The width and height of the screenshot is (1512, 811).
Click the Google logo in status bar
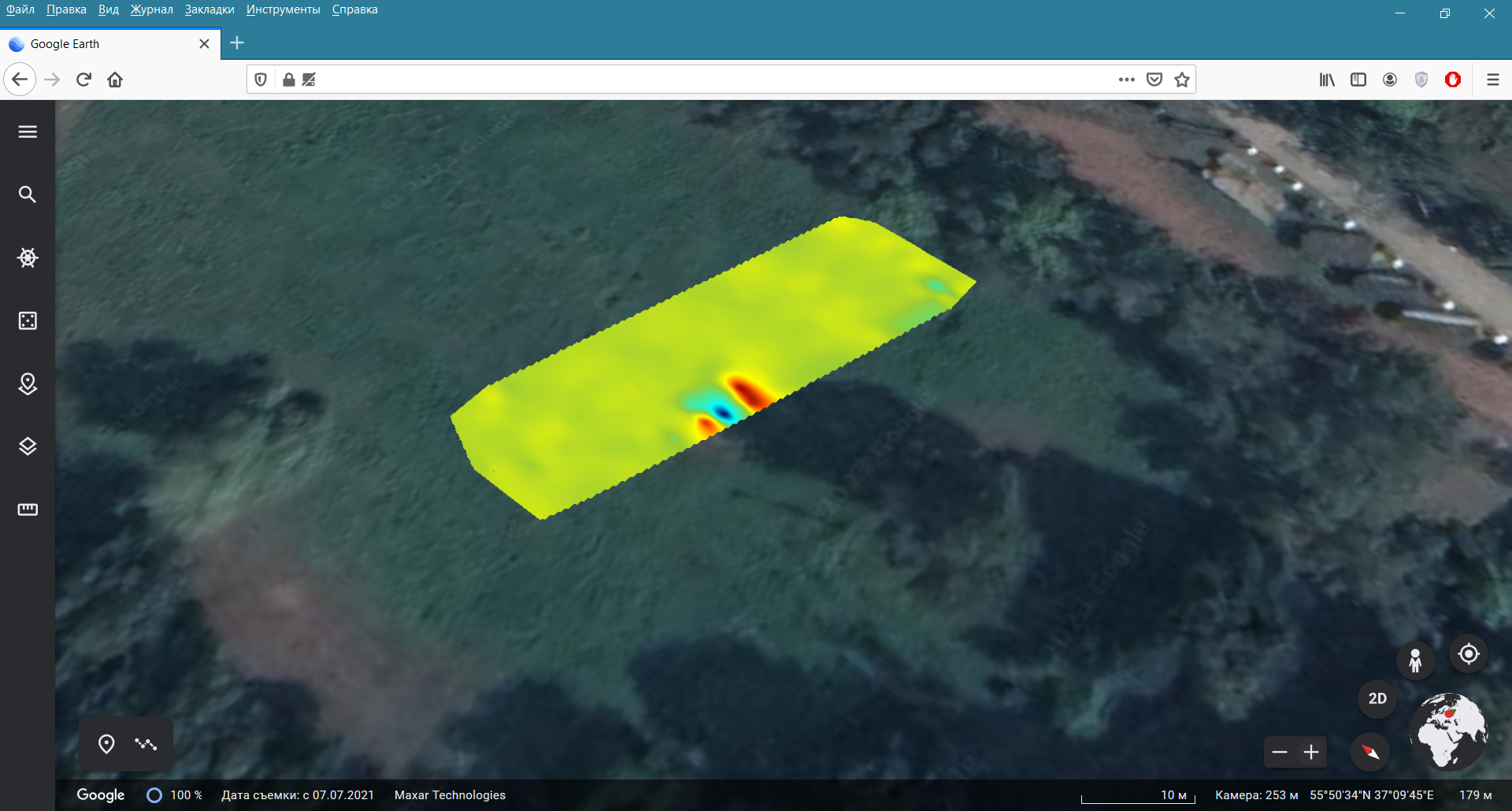tap(100, 795)
